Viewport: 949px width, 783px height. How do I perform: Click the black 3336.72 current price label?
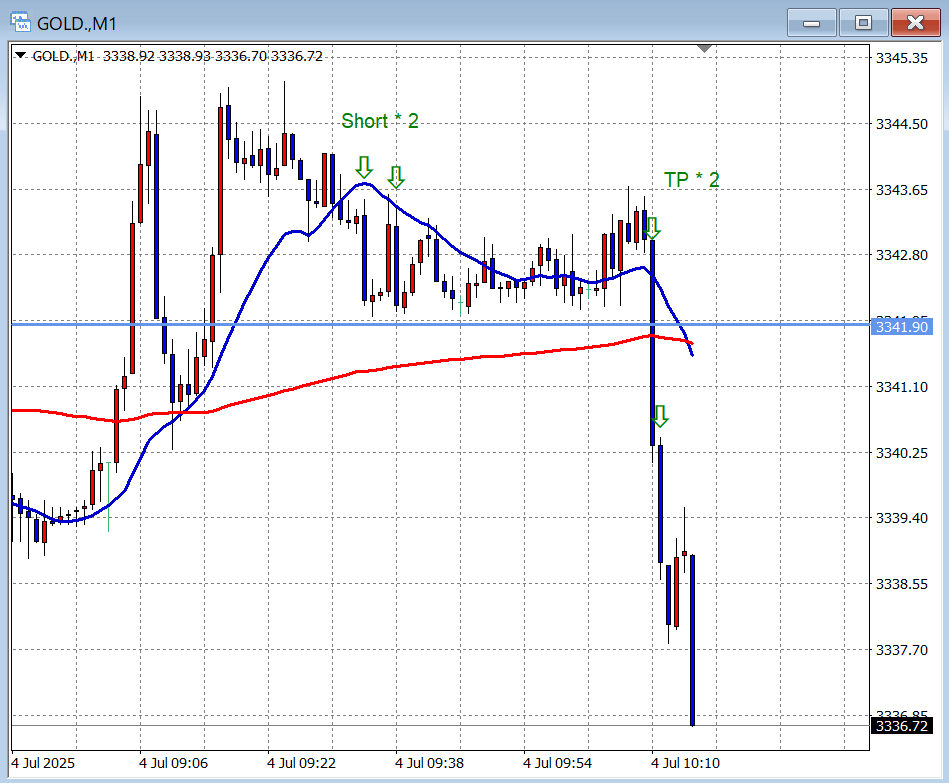point(901,726)
